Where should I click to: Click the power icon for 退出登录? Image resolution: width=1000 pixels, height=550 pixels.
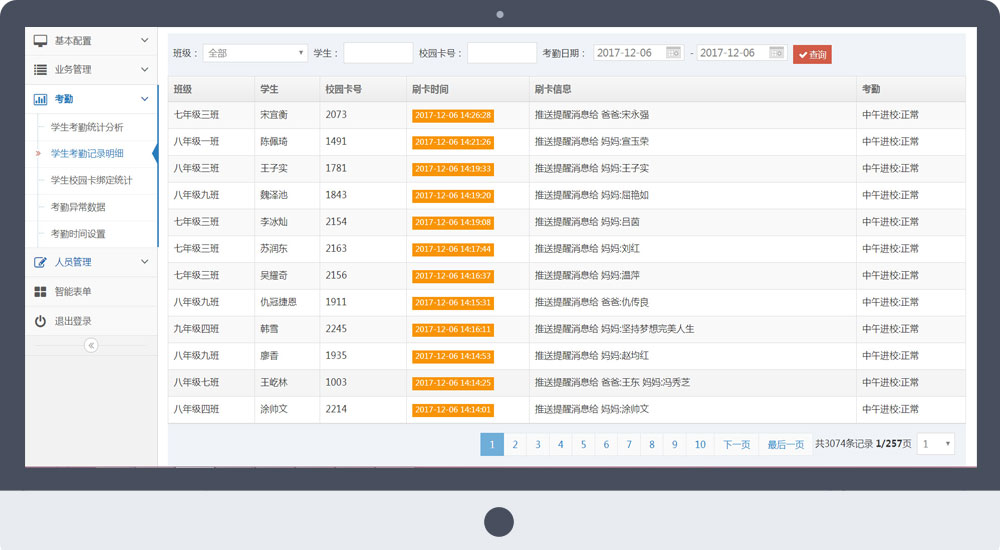point(41,321)
